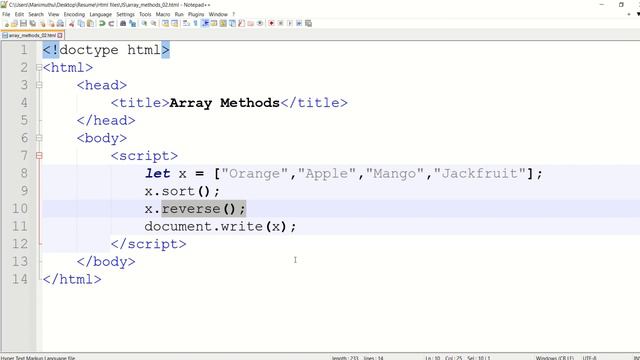Open the Language menu
This screenshot has height=360, width=640.
pyautogui.click(x=100, y=14)
